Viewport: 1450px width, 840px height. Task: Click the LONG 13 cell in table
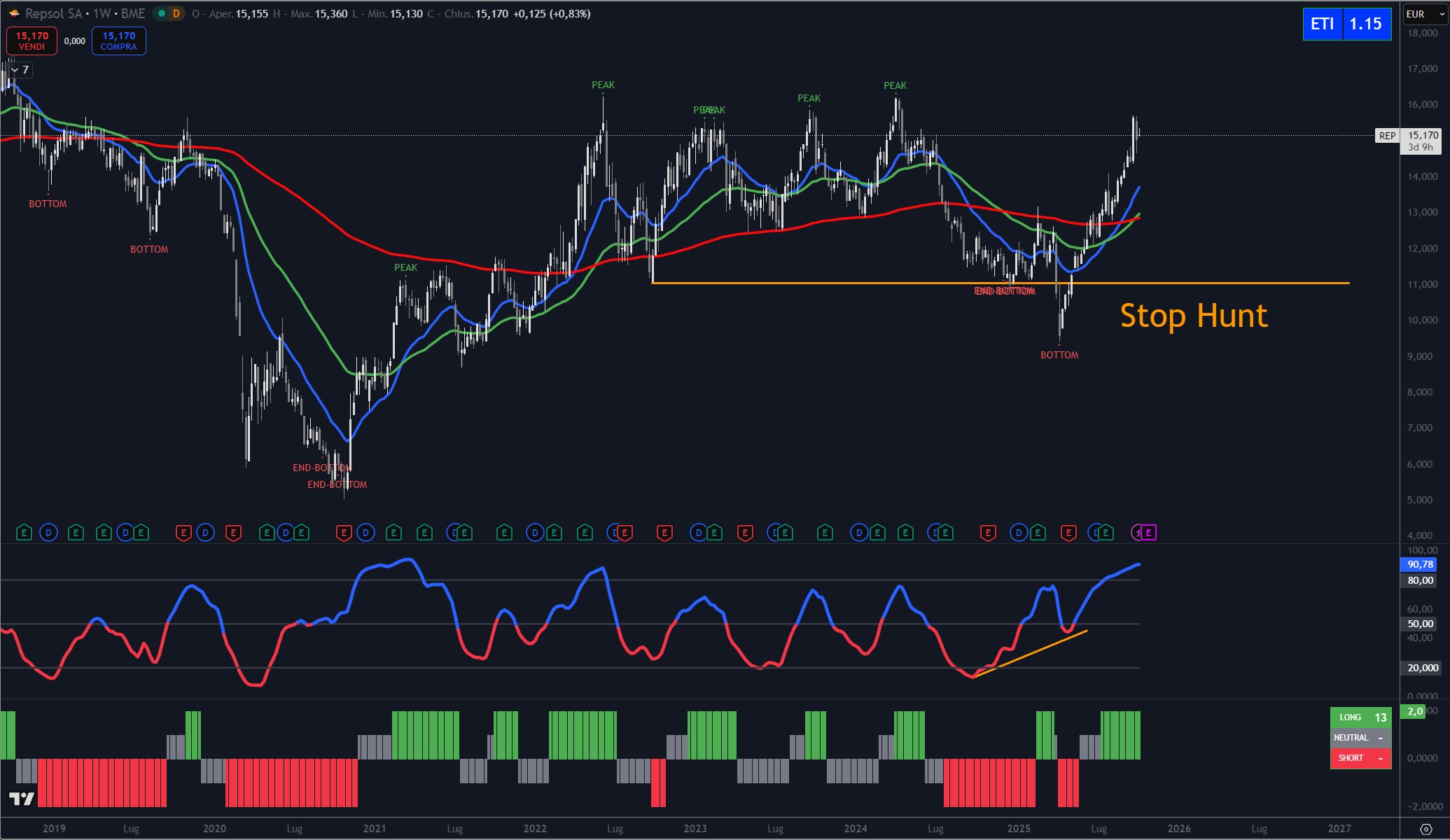pos(1360,717)
